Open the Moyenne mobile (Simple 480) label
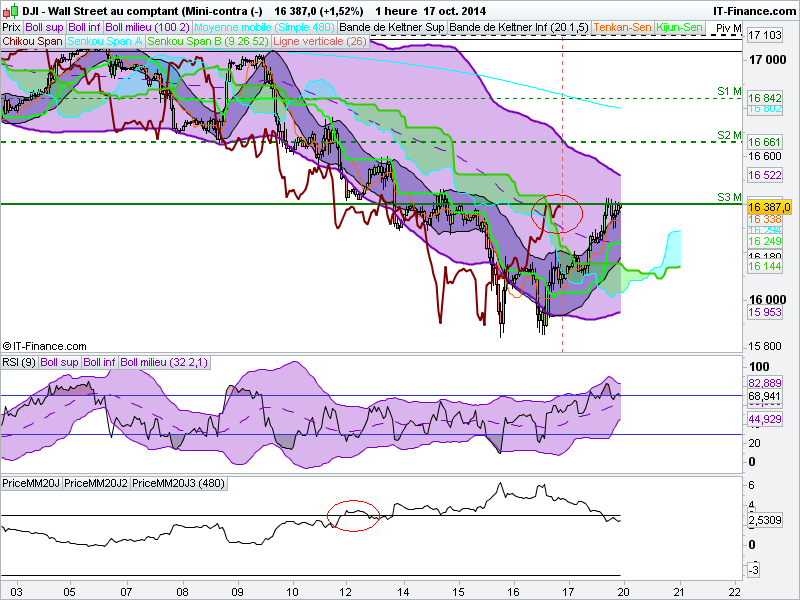 point(264,28)
